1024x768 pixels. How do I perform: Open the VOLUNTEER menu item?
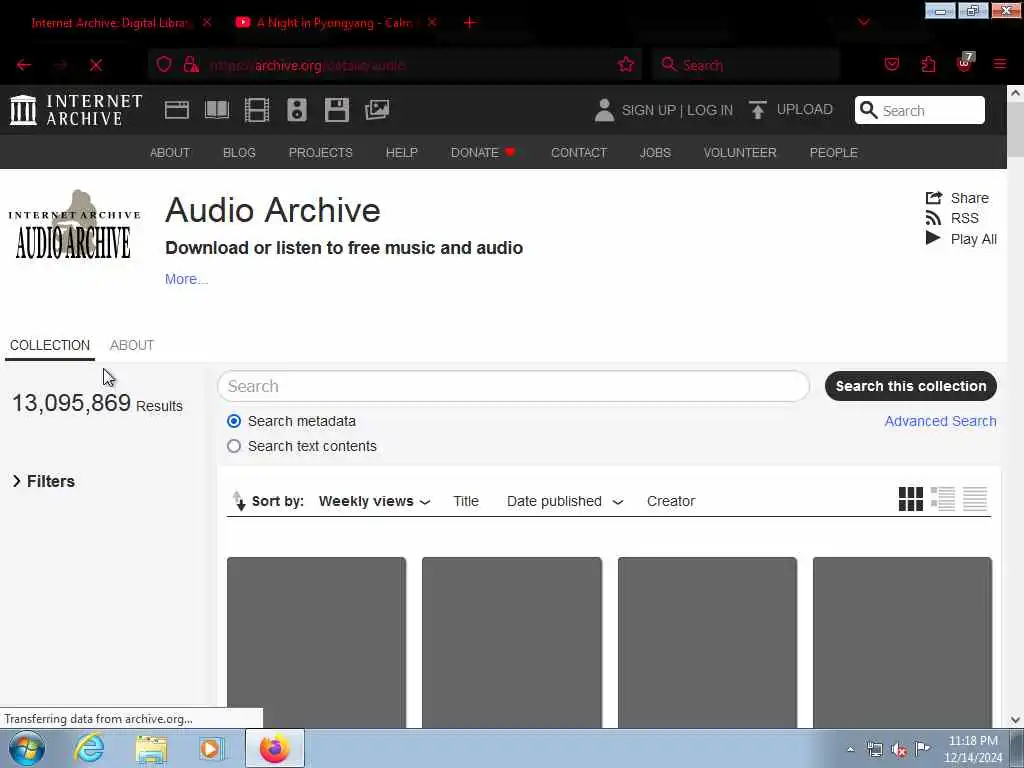740,152
